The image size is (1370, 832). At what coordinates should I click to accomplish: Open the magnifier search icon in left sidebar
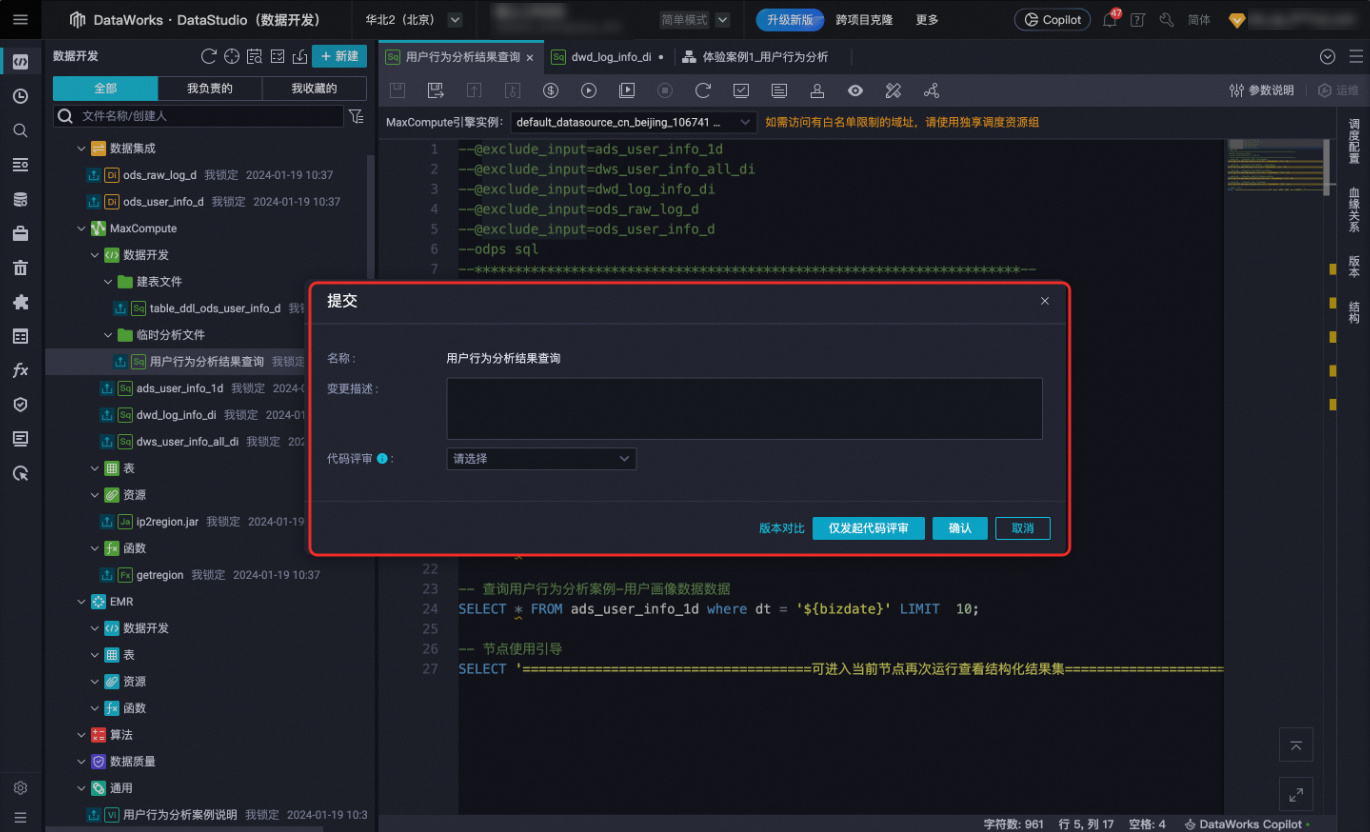(20, 130)
